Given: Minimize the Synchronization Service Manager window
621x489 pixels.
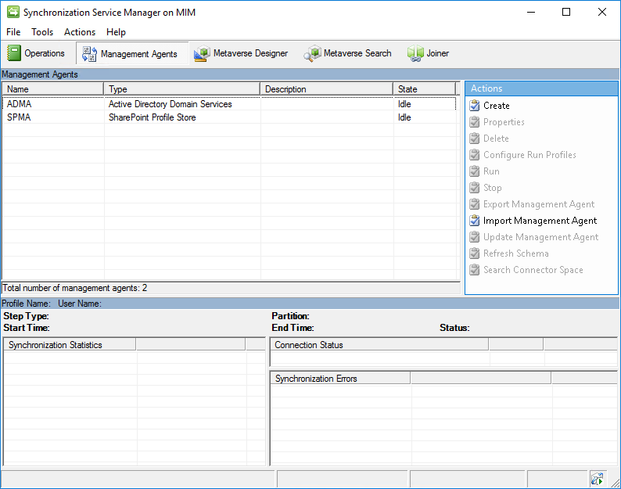Looking at the screenshot, I should tap(531, 12).
